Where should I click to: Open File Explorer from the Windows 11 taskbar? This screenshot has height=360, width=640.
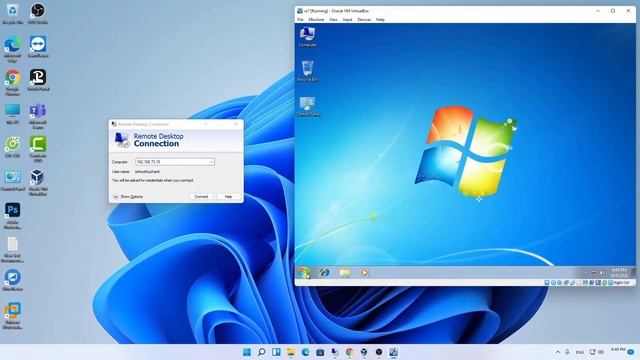pos(291,352)
